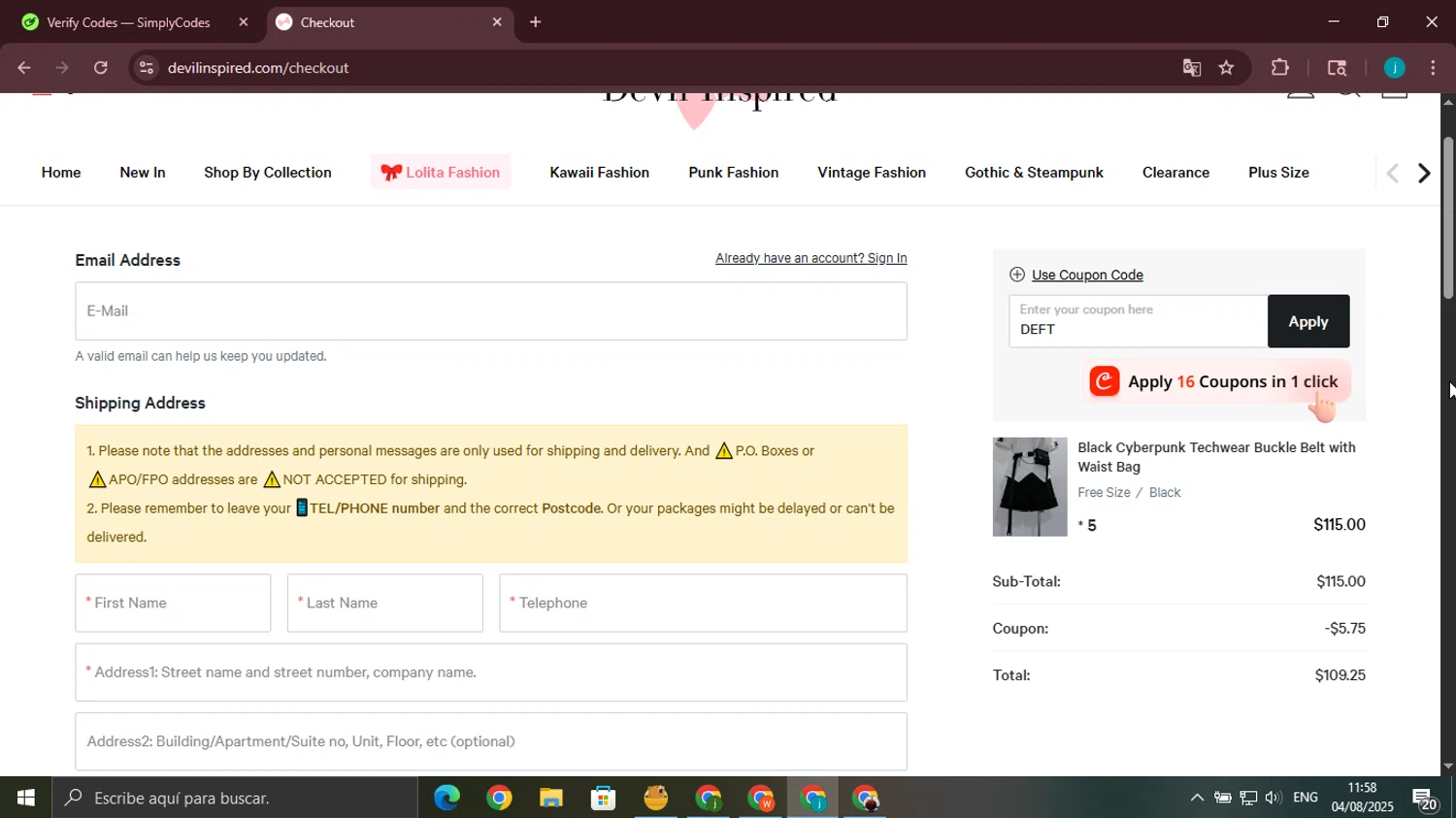1456x818 pixels.
Task: Click Already have an account? Sign In
Action: click(x=811, y=258)
